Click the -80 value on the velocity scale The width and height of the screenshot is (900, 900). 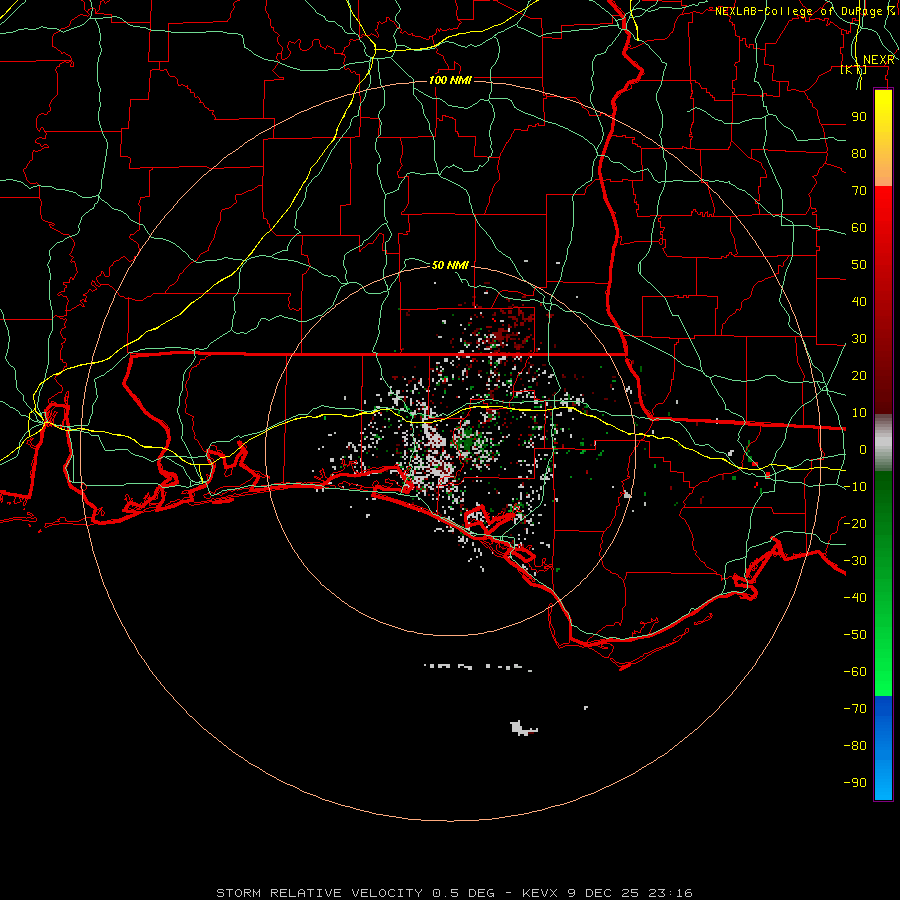pos(855,746)
